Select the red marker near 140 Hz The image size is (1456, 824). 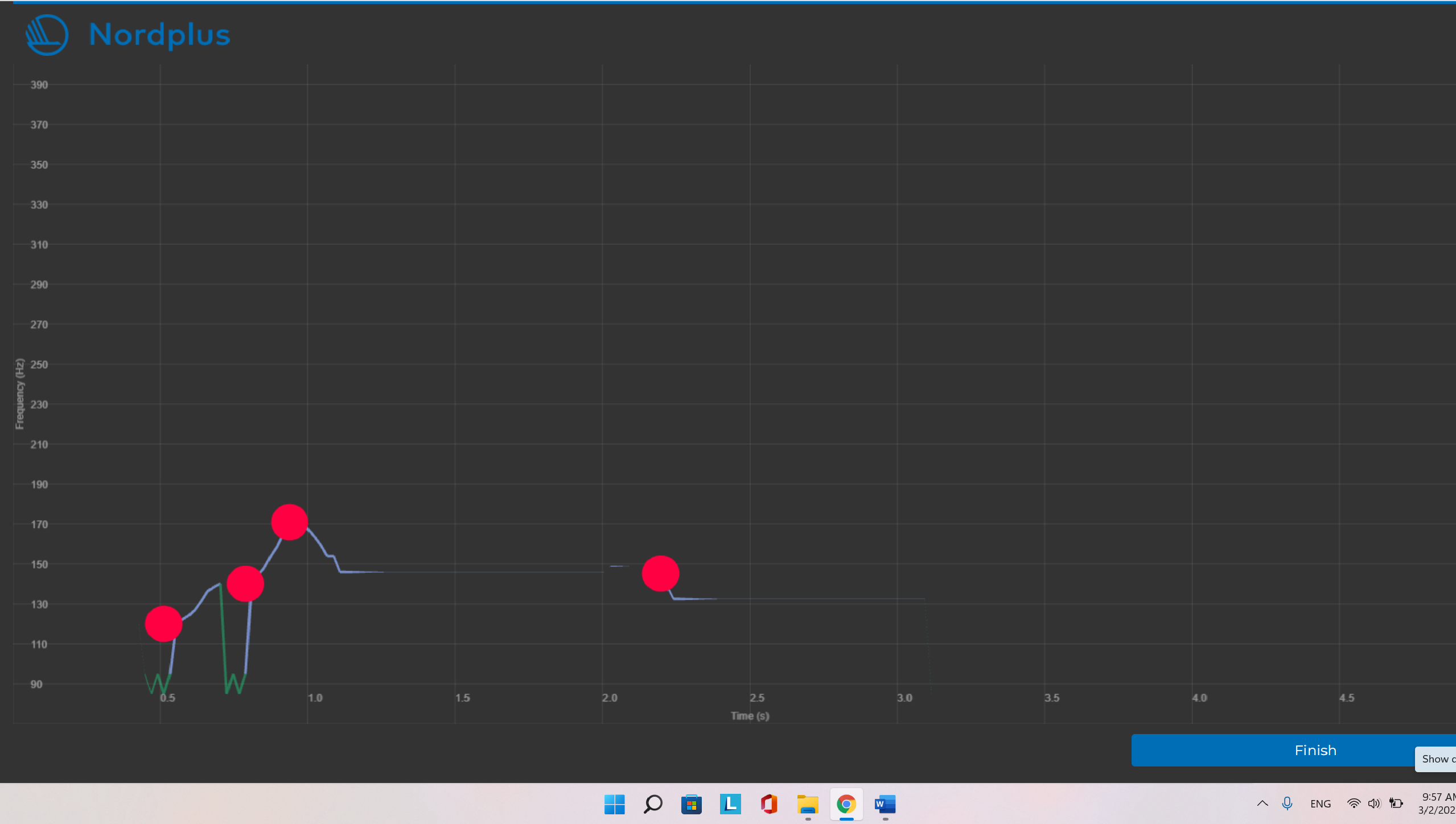[245, 584]
